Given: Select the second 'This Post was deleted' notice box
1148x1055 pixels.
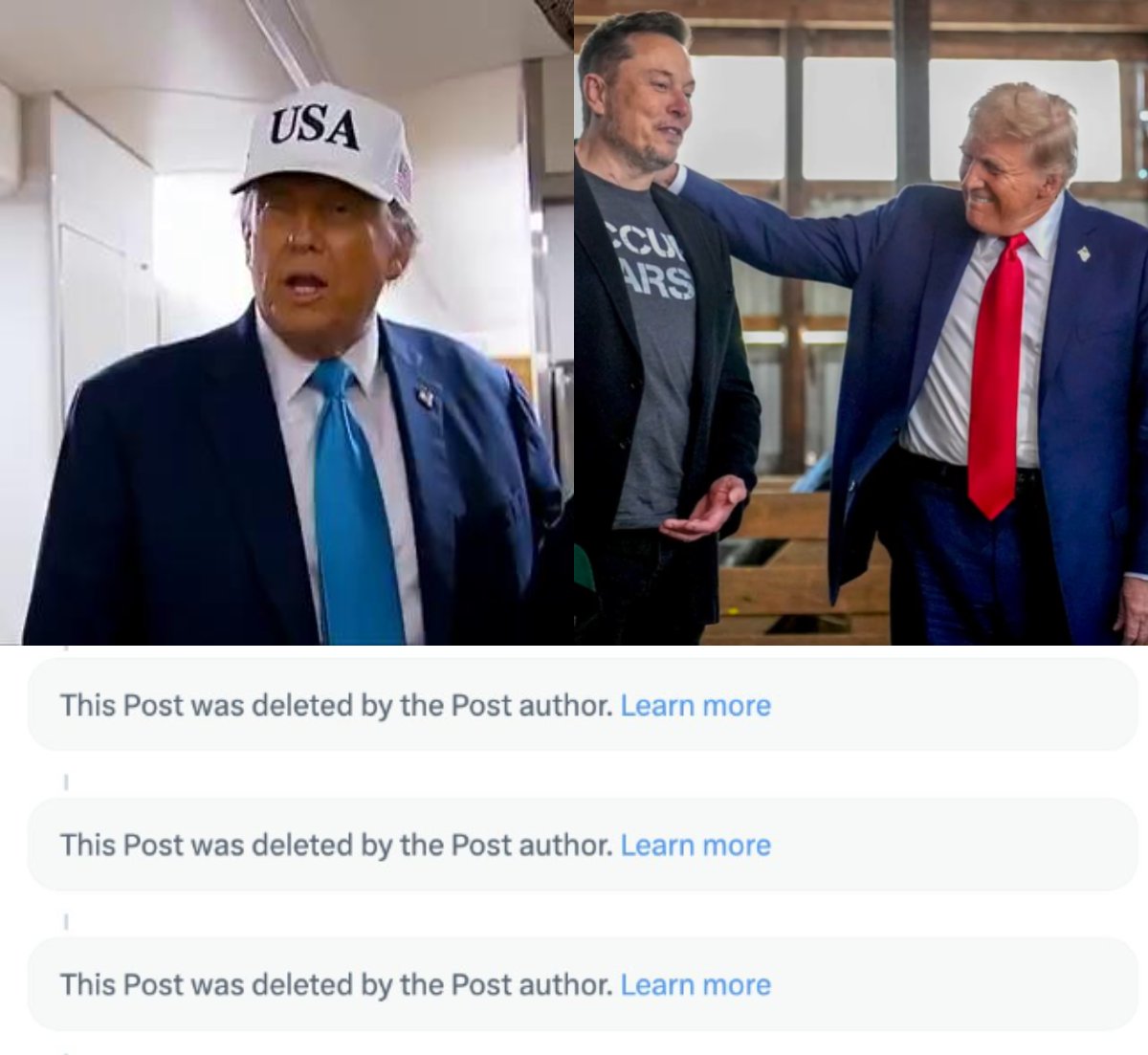Looking at the screenshot, I should (x=583, y=845).
